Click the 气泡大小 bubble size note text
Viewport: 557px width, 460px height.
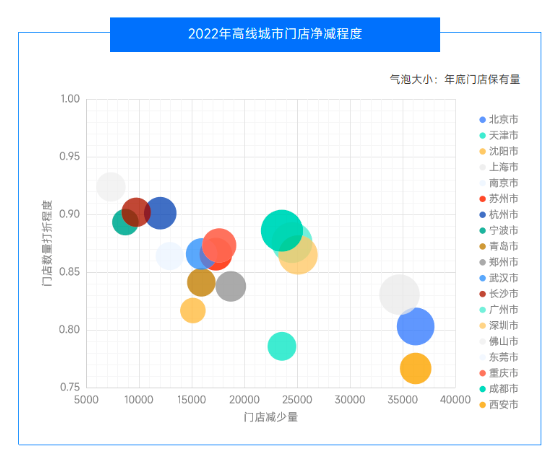pos(455,79)
